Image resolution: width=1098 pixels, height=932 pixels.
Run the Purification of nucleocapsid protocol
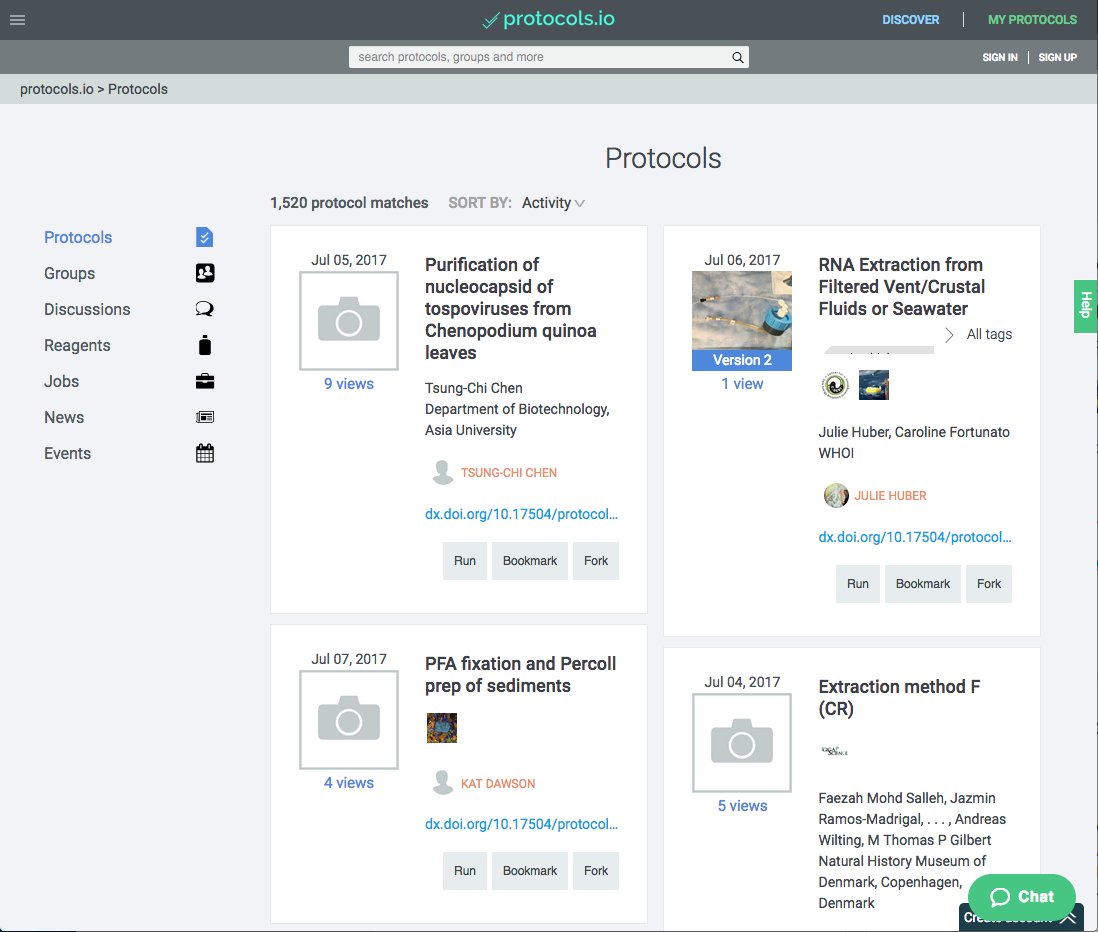click(464, 561)
